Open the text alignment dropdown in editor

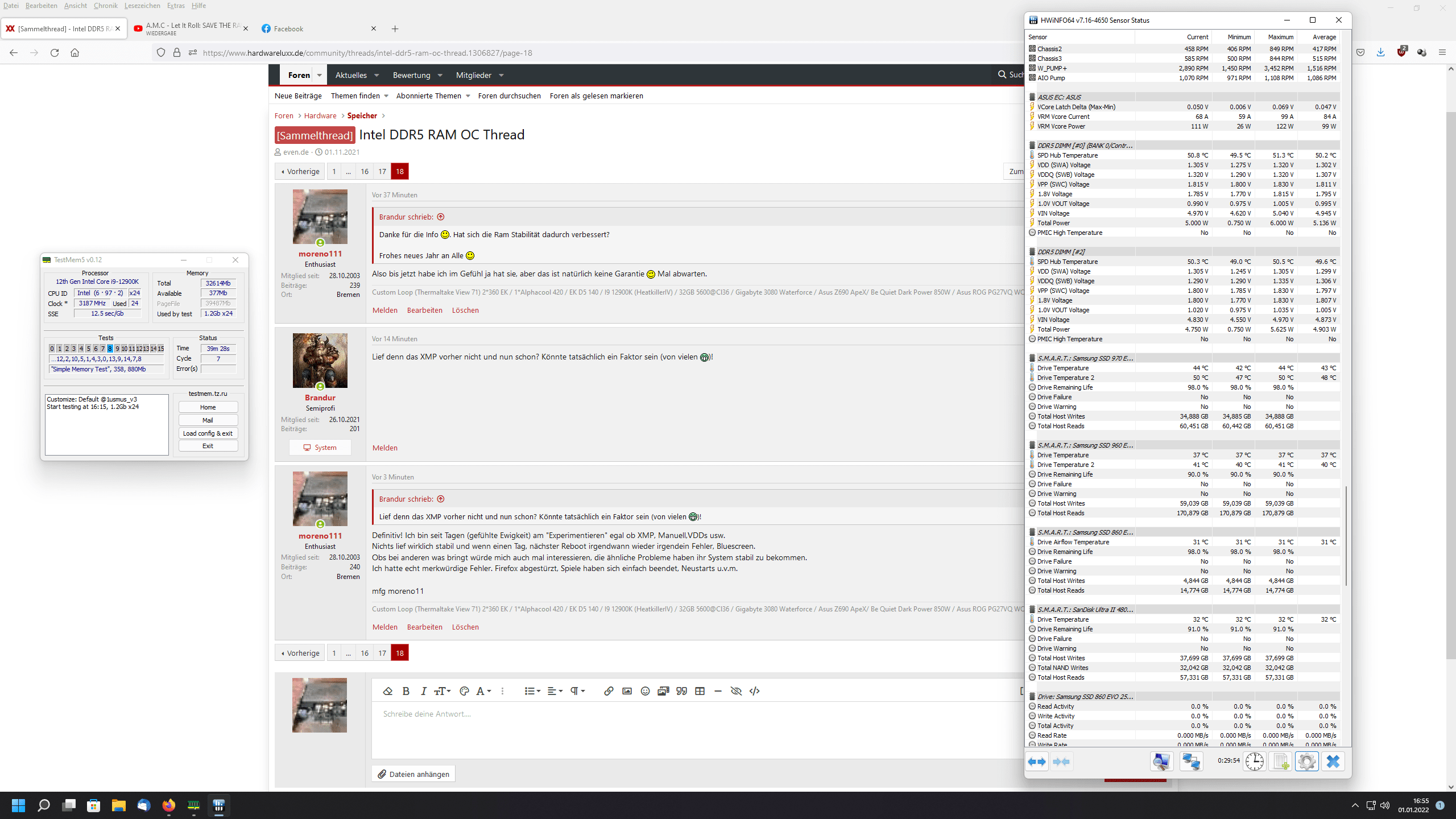(x=555, y=691)
